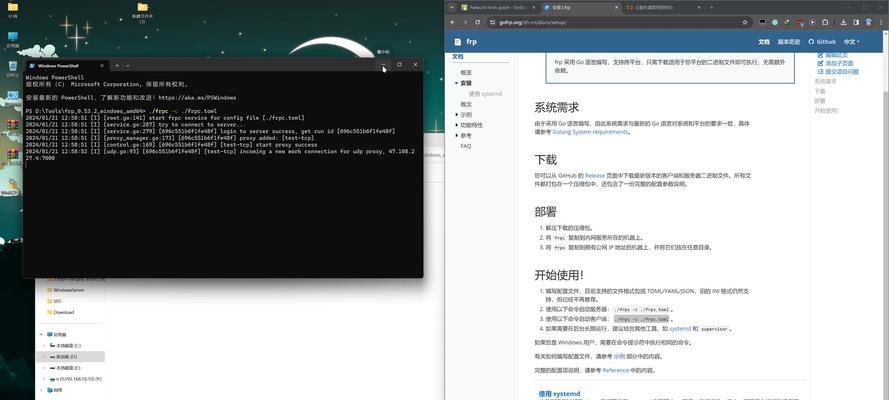Bookmark this page with the star icon
Image resolution: width=889 pixels, height=400 pixels.
click(745, 22)
